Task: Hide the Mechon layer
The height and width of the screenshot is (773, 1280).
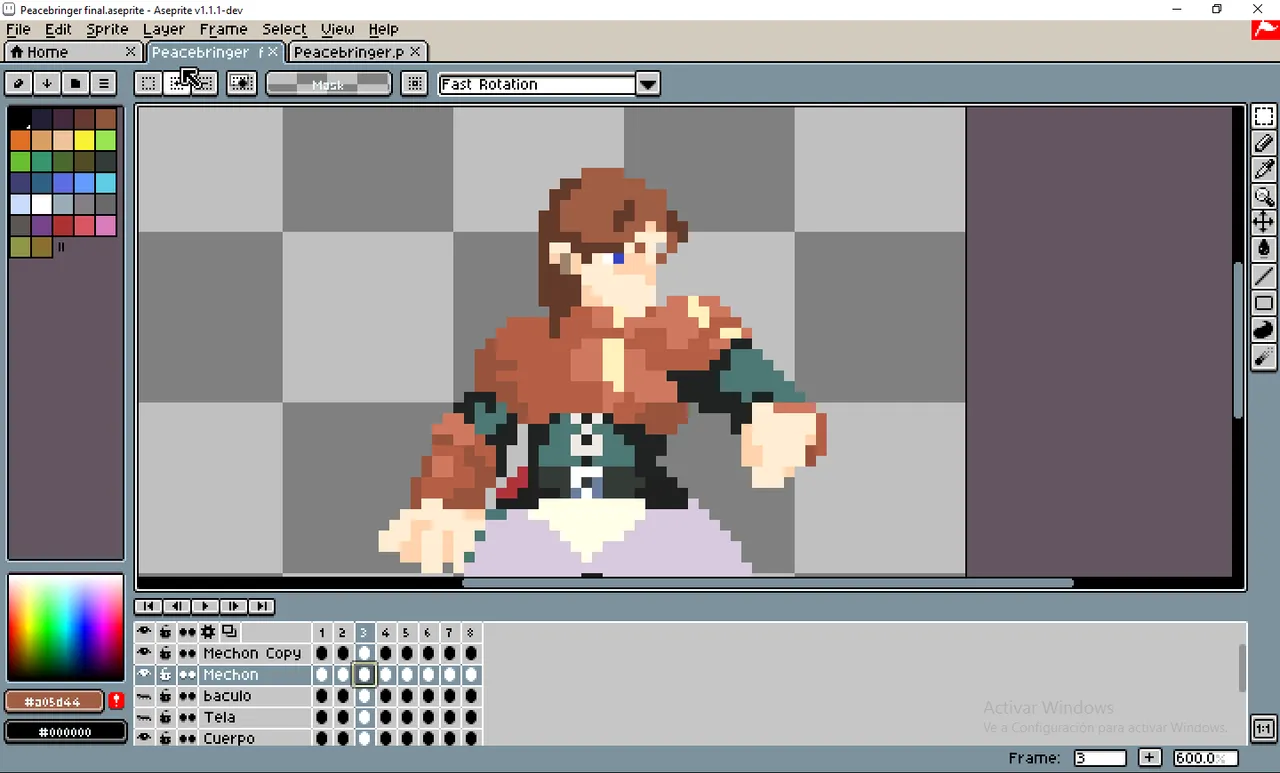Action: (145, 675)
